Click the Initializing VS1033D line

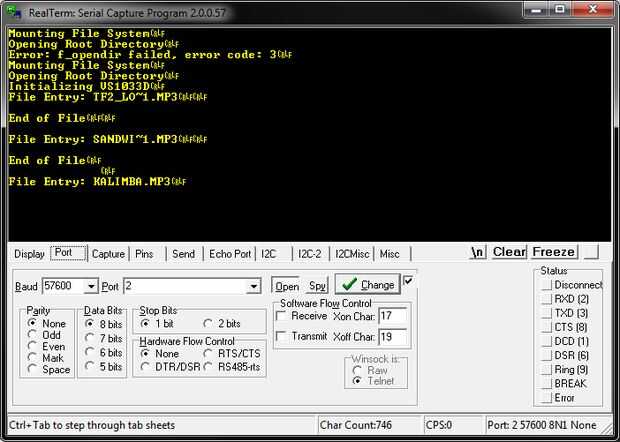[87, 86]
